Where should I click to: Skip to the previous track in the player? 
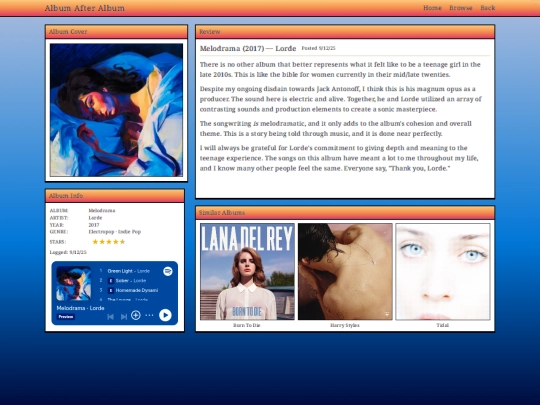point(111,316)
